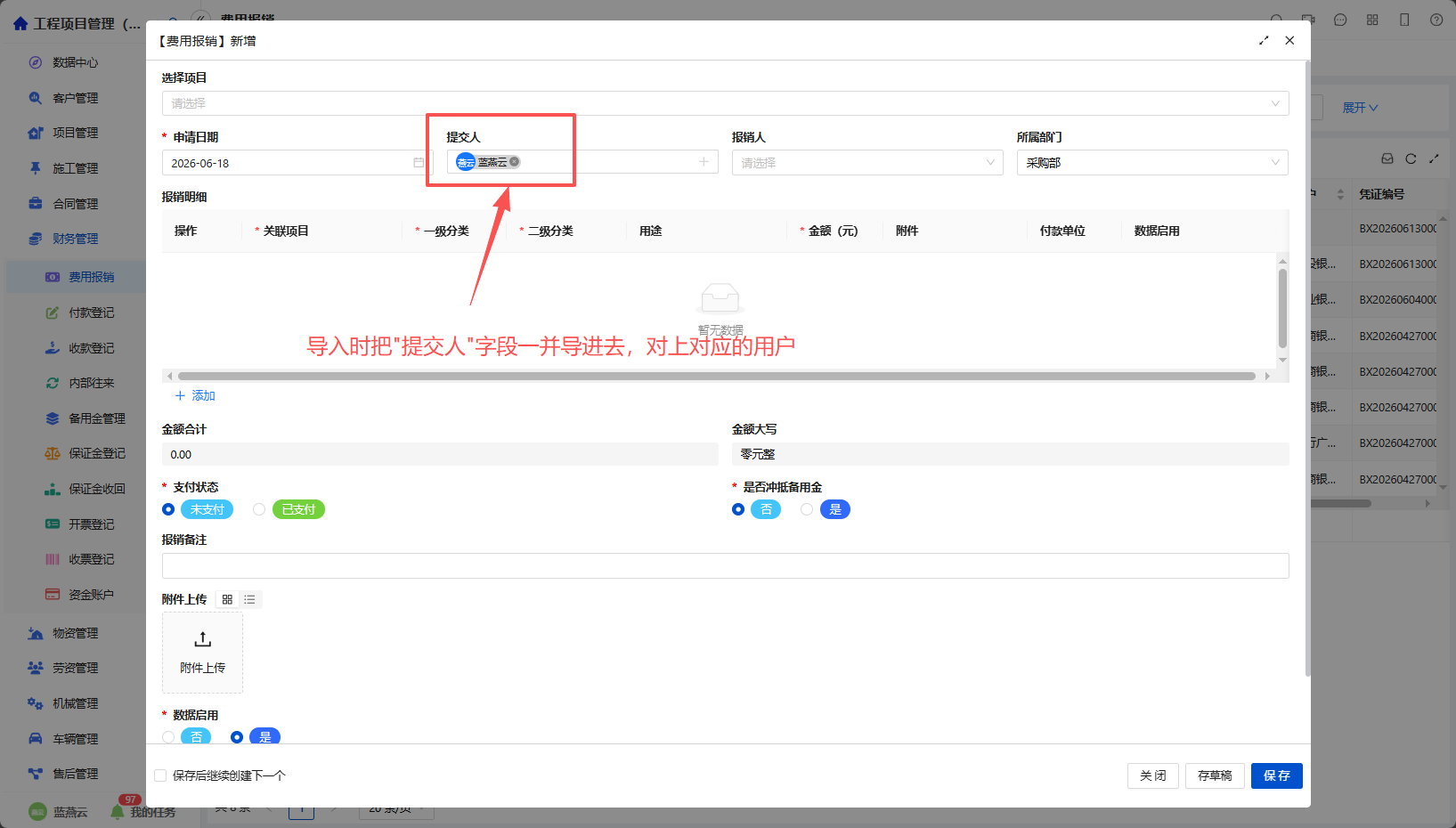Switch attachments to list view

[250, 600]
